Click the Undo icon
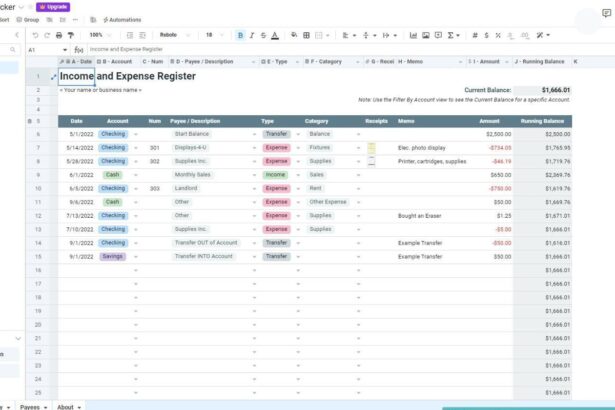This screenshot has width=615, height=410. click(x=35, y=35)
